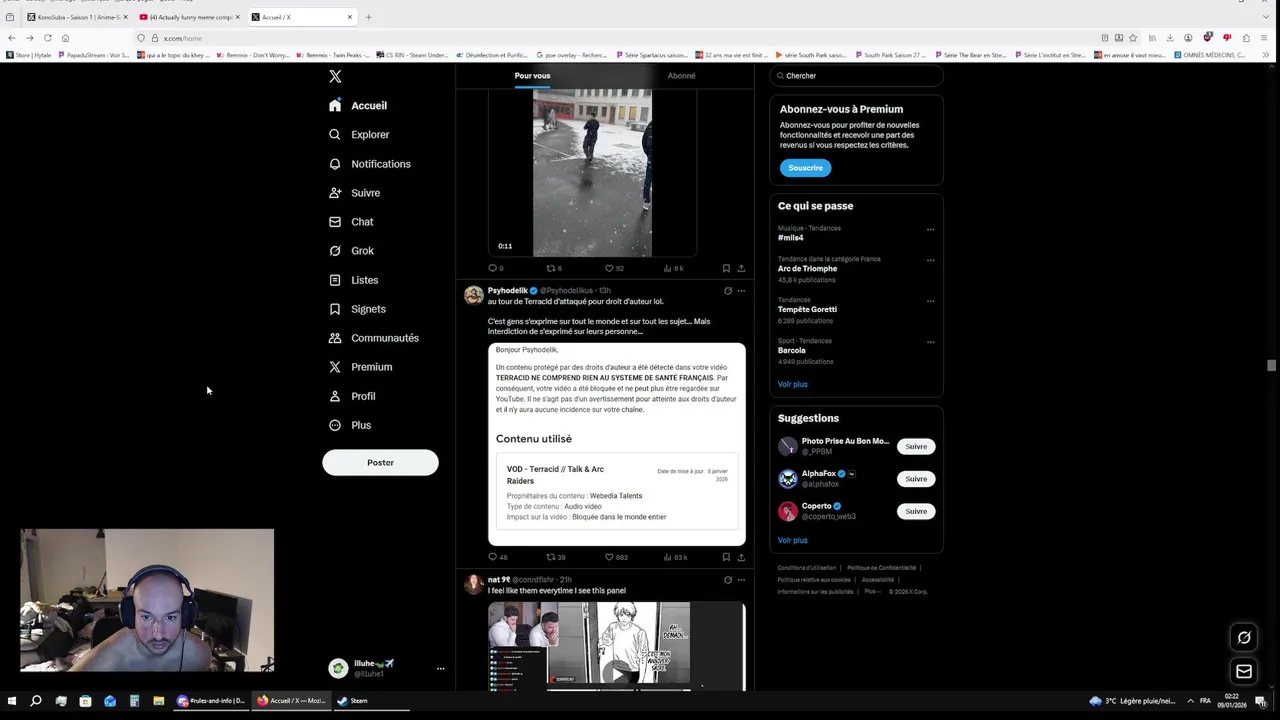Open the Windows Start menu
The image size is (1280, 720).
tap(12, 701)
